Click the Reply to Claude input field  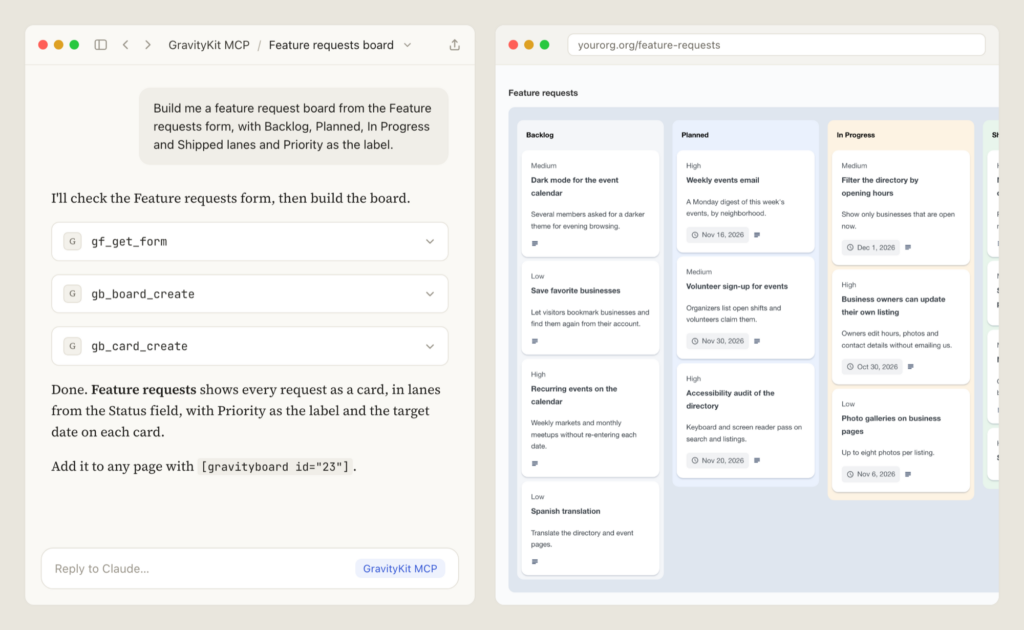point(249,569)
